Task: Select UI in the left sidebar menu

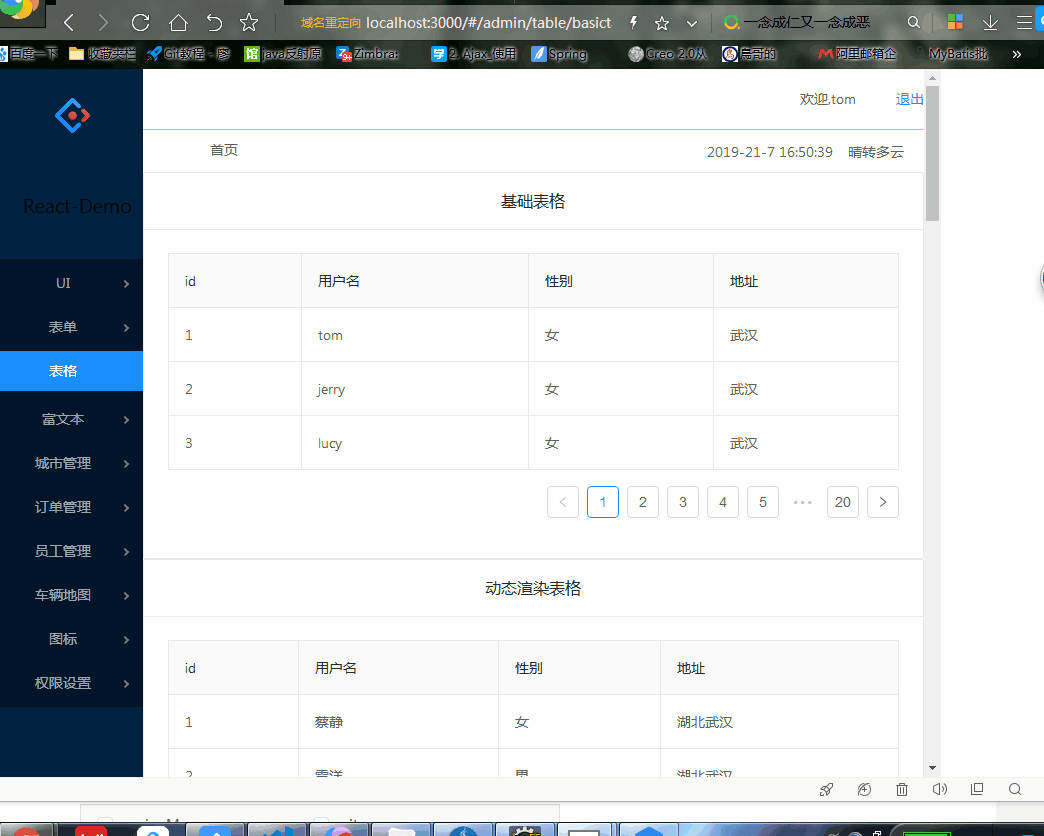Action: (62, 283)
